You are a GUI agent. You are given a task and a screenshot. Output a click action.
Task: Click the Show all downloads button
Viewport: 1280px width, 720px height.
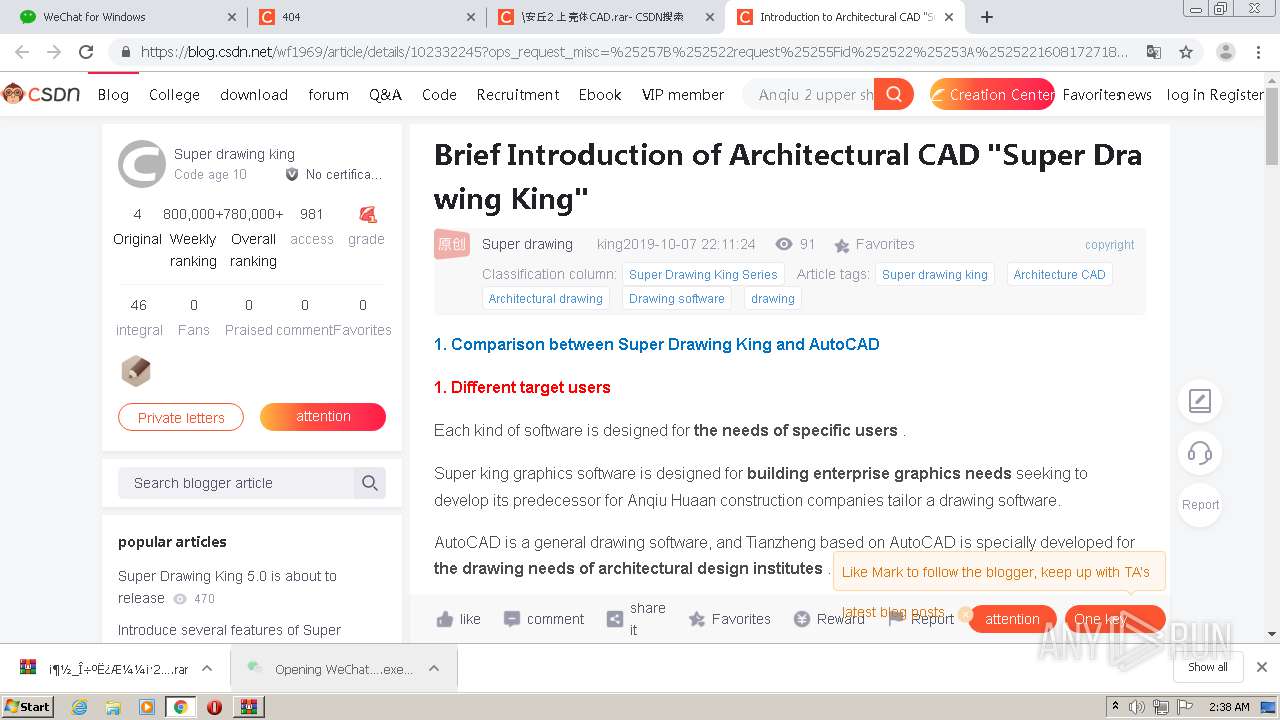(x=1207, y=667)
